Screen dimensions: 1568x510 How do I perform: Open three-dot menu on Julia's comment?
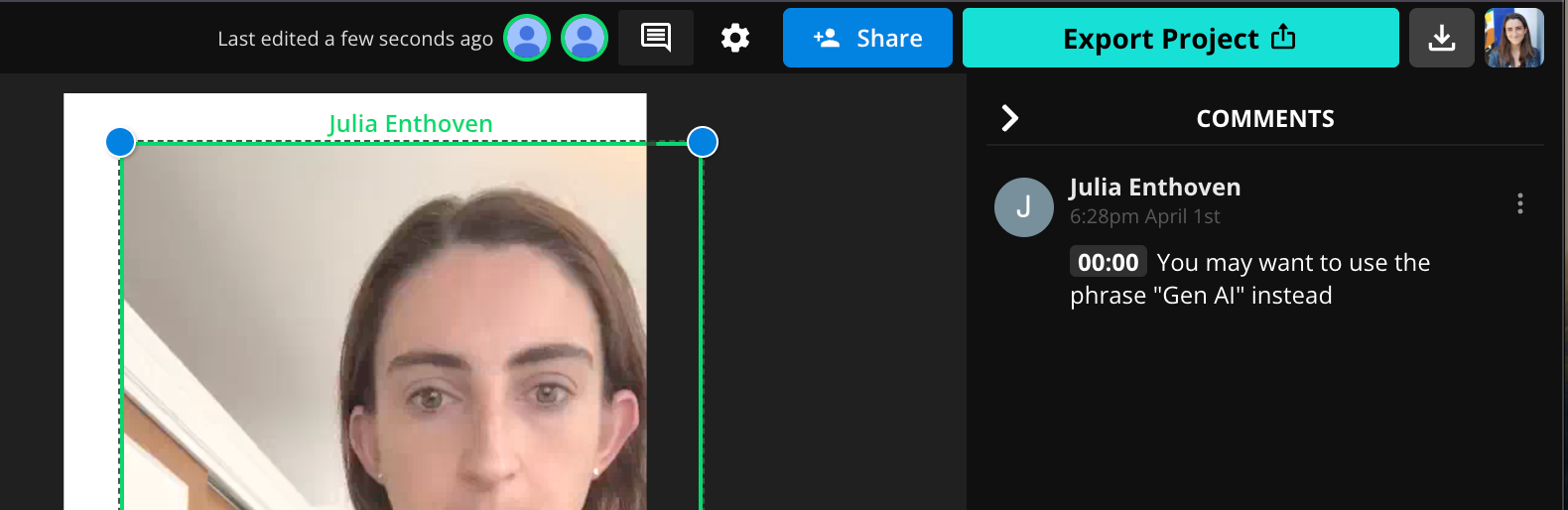[1519, 203]
